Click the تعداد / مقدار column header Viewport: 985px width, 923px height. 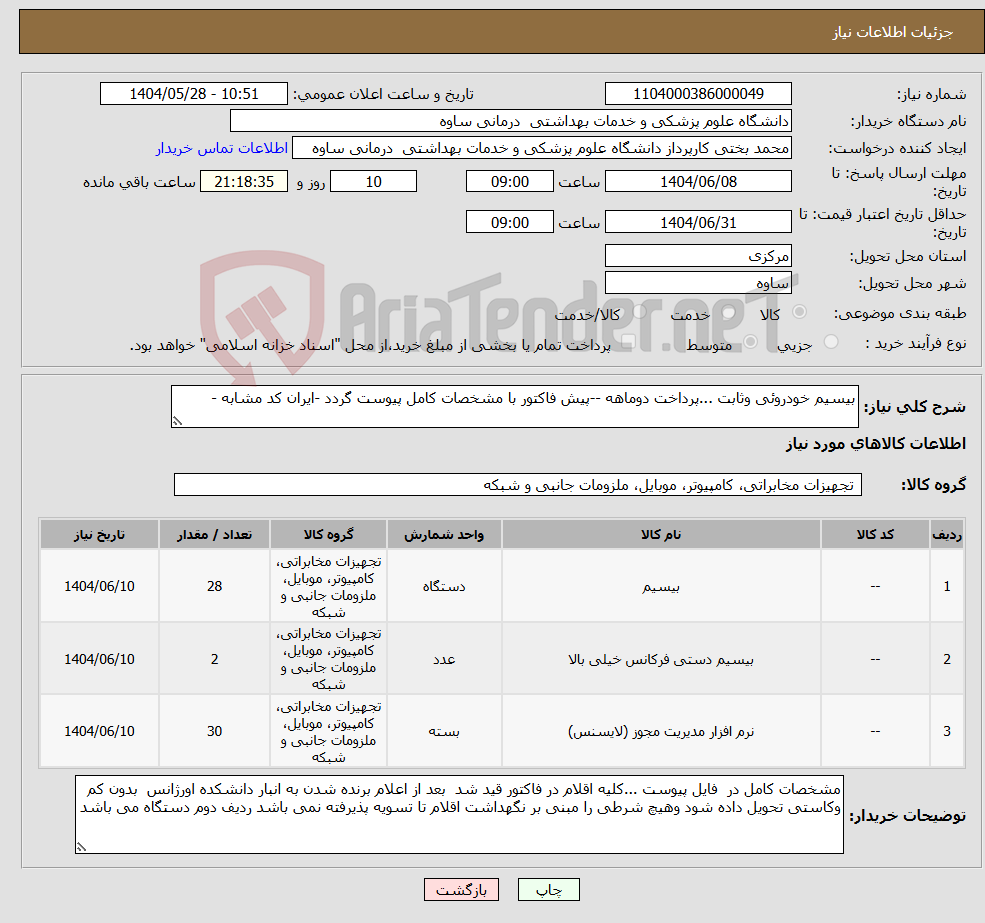214,535
